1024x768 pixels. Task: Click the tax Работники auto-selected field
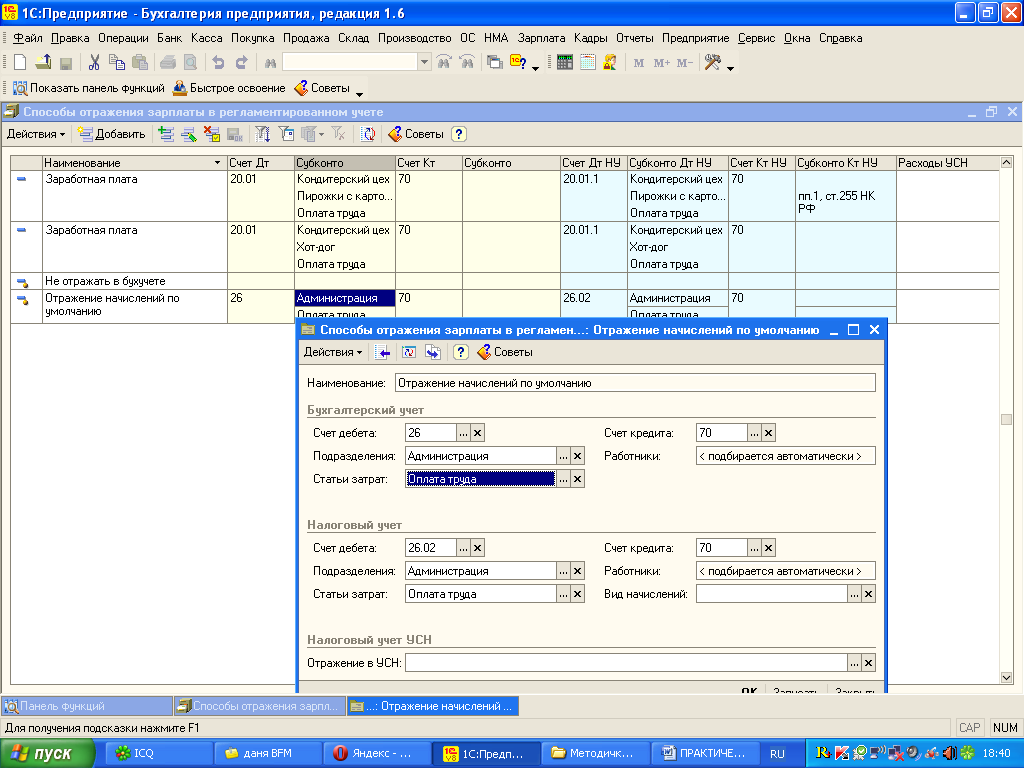pyautogui.click(x=786, y=571)
